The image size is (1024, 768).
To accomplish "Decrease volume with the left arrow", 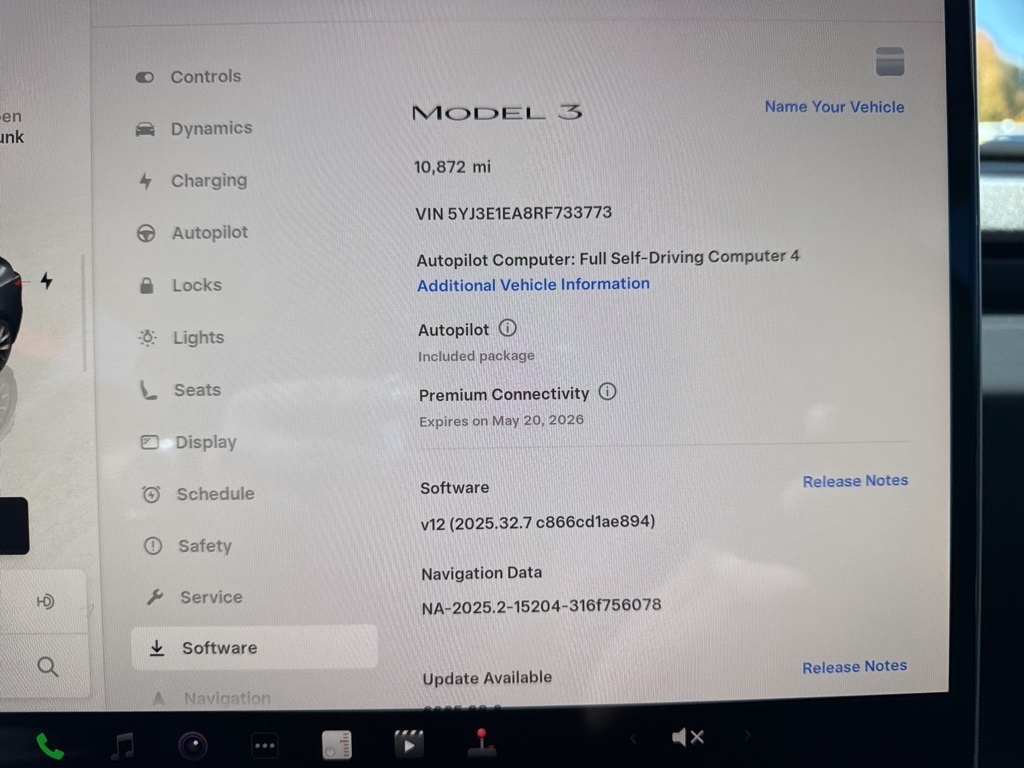I will (x=631, y=739).
